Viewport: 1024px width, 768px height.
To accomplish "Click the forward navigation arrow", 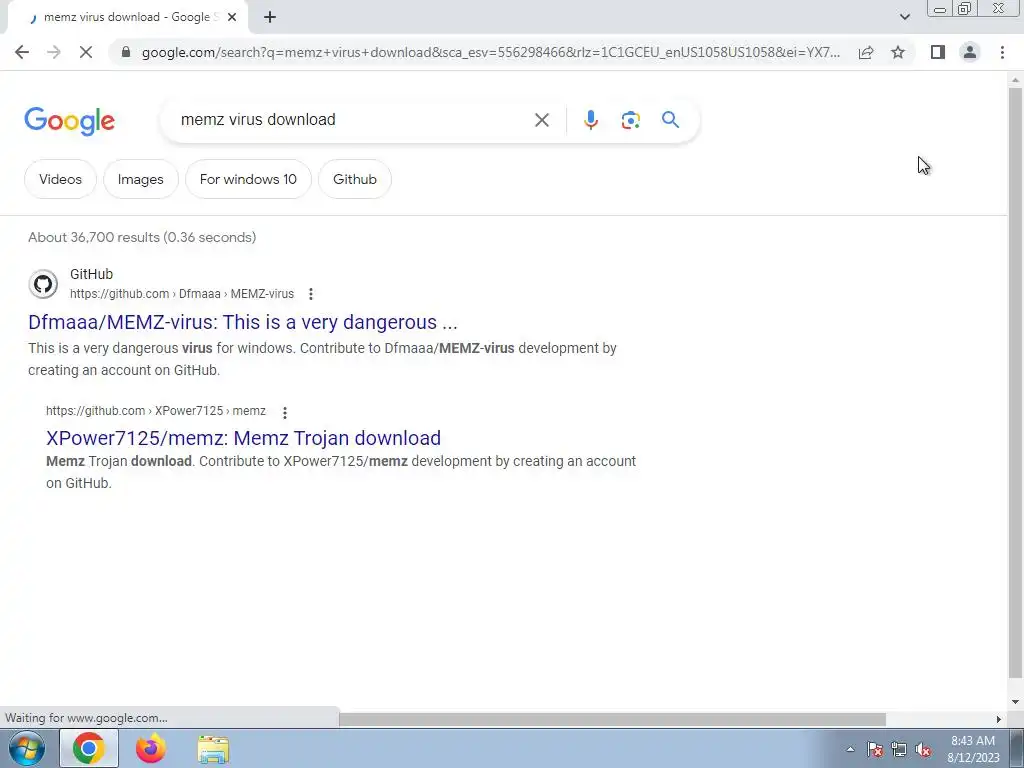I will click(x=54, y=52).
